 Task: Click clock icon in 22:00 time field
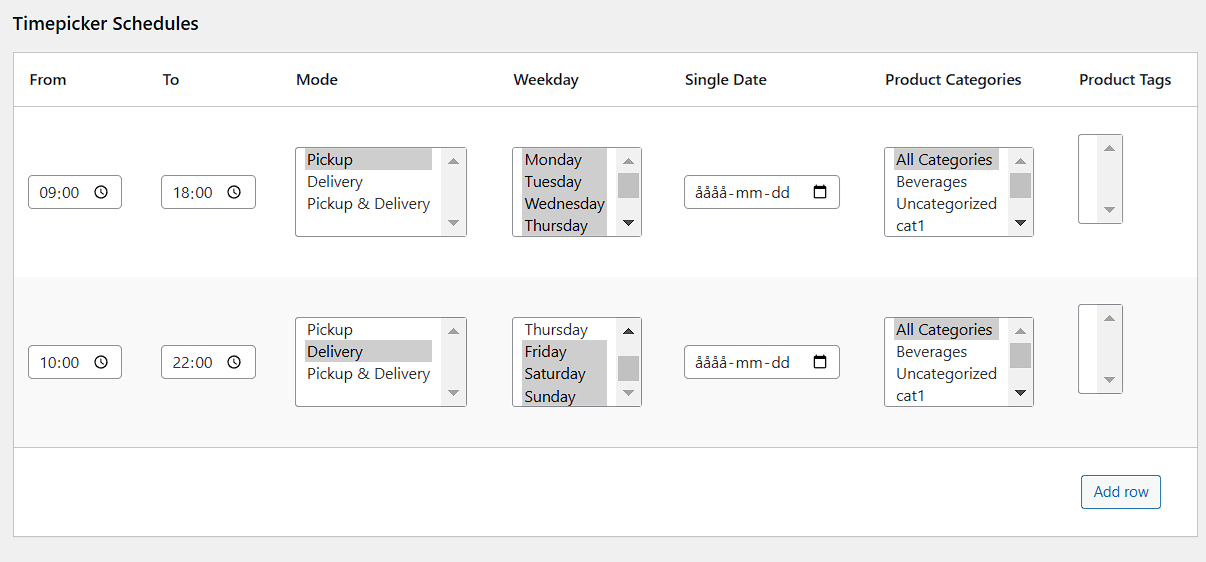[234, 363]
